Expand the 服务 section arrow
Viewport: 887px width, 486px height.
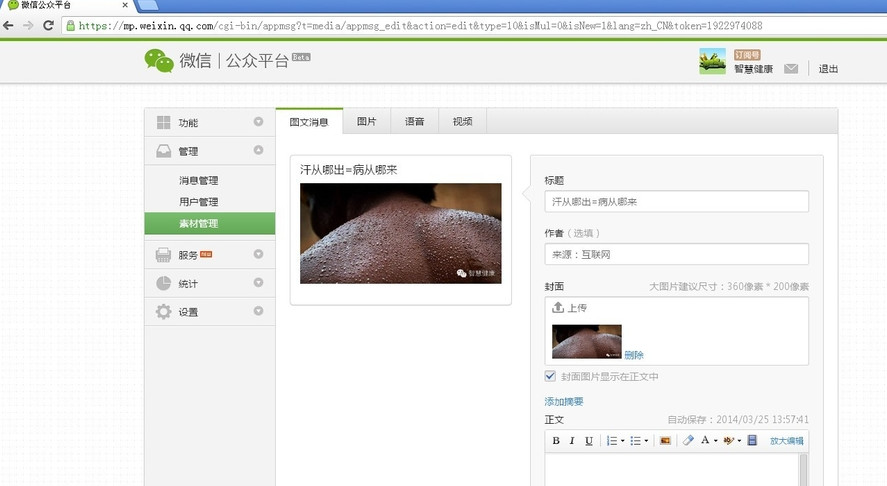[x=259, y=254]
